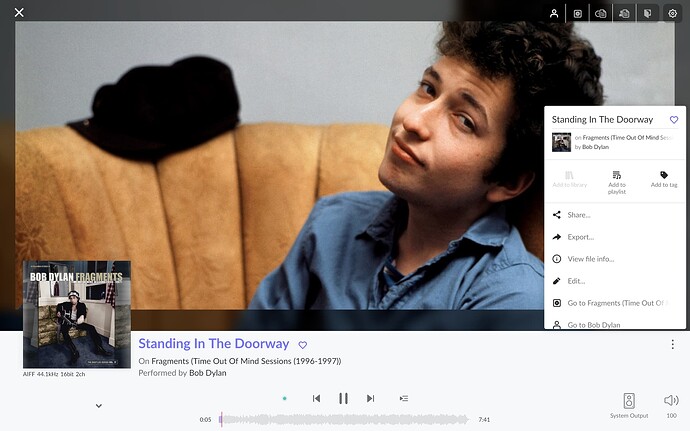The height and width of the screenshot is (431, 690).
Task: Open the album view icon in top bar
Action: point(578,14)
